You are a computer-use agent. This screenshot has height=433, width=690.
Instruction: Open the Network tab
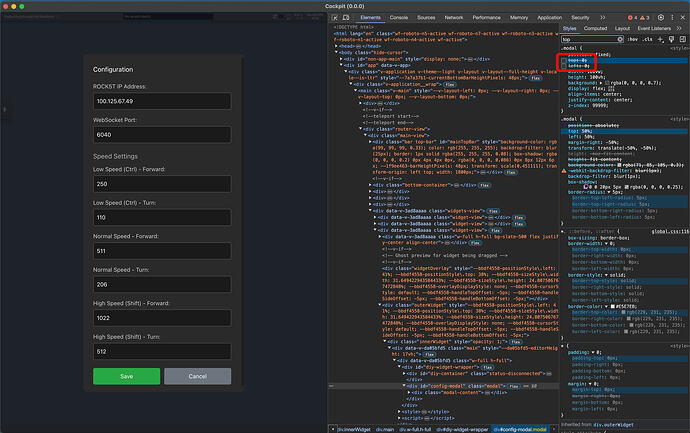point(454,18)
